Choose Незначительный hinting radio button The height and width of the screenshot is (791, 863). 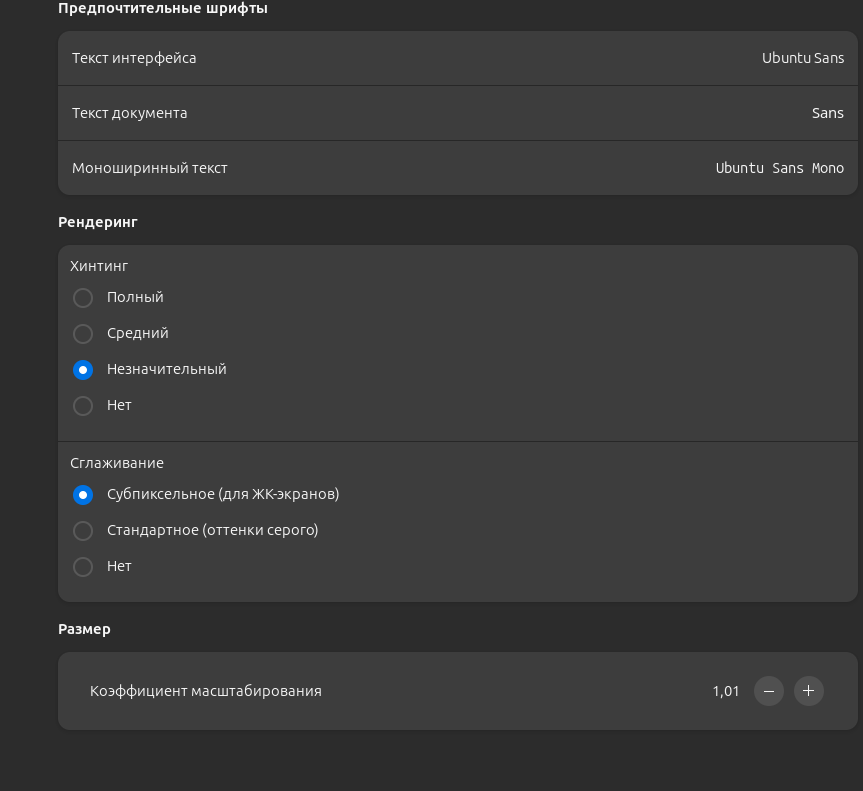point(83,370)
